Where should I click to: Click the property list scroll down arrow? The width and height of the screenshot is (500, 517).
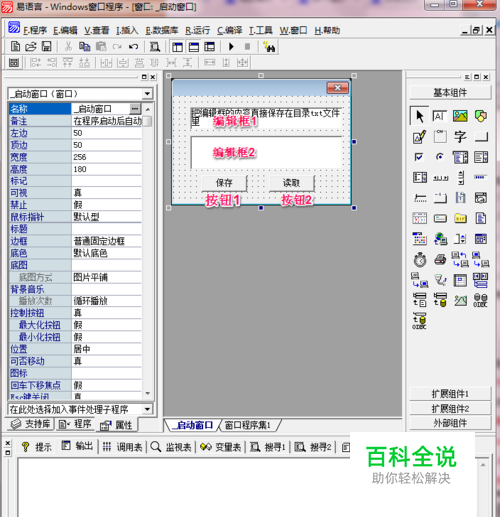pos(148,394)
